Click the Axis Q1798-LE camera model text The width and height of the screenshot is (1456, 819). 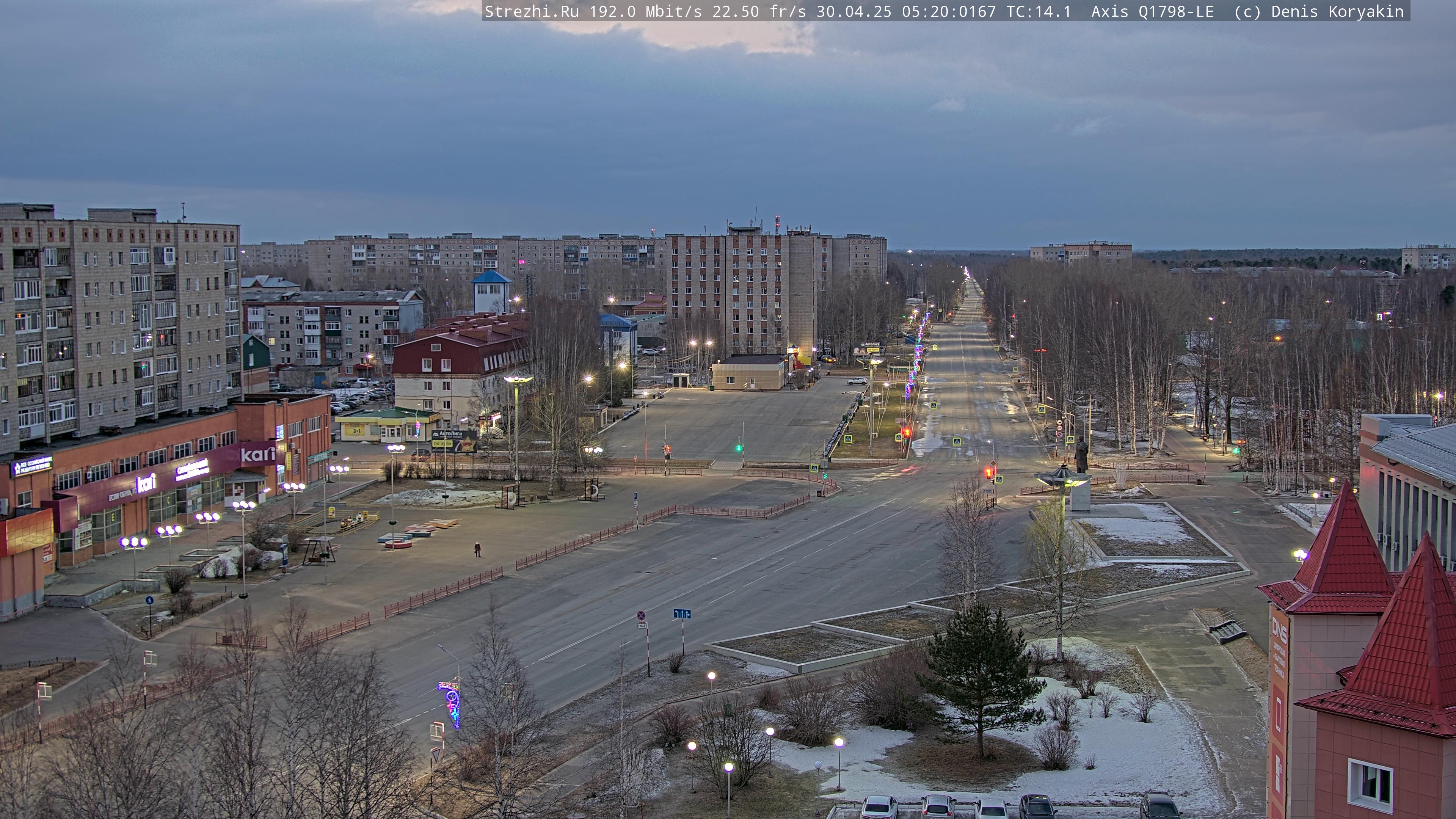(1153, 11)
